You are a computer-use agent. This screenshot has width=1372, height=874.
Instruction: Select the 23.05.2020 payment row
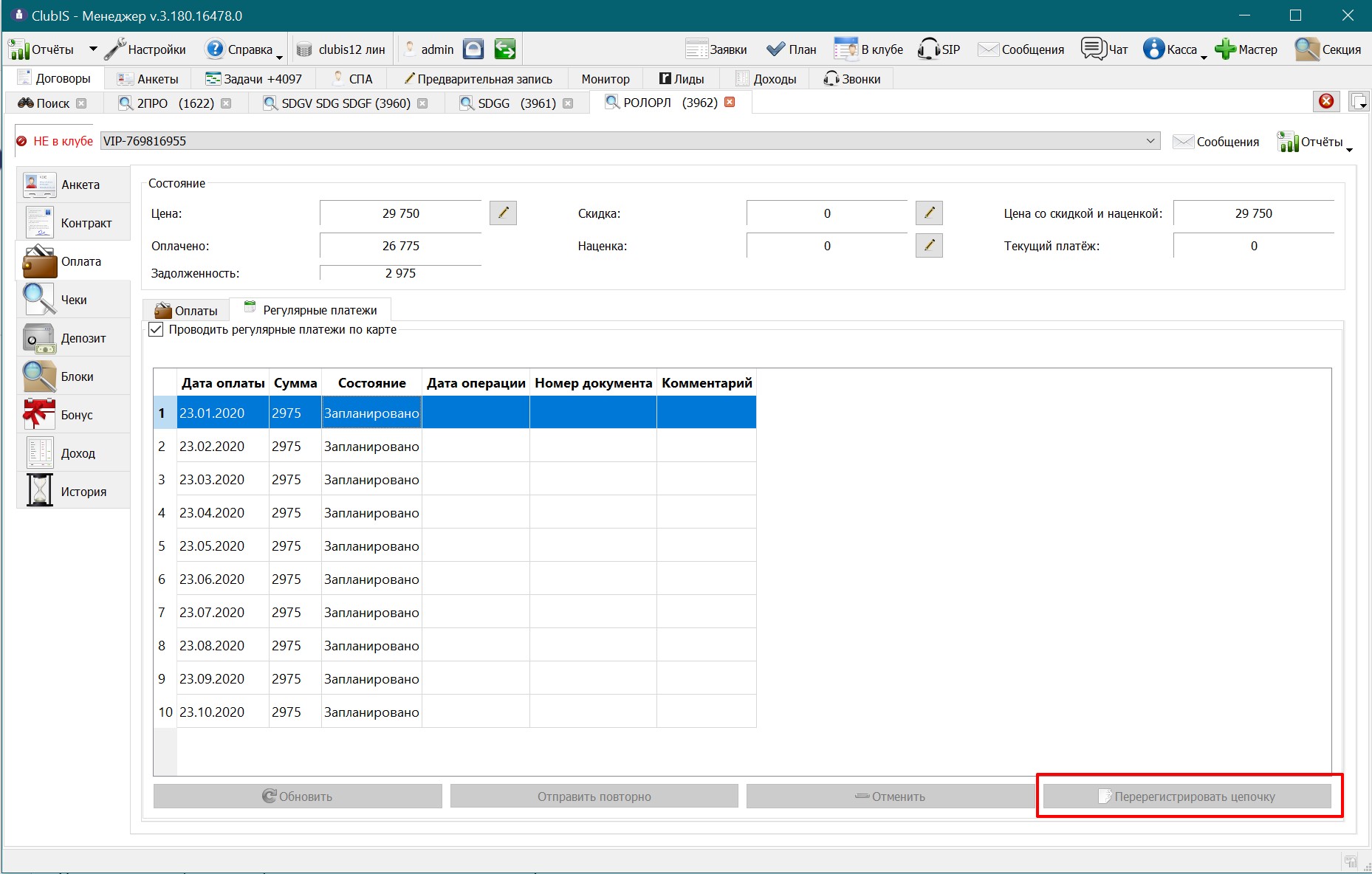click(x=455, y=546)
